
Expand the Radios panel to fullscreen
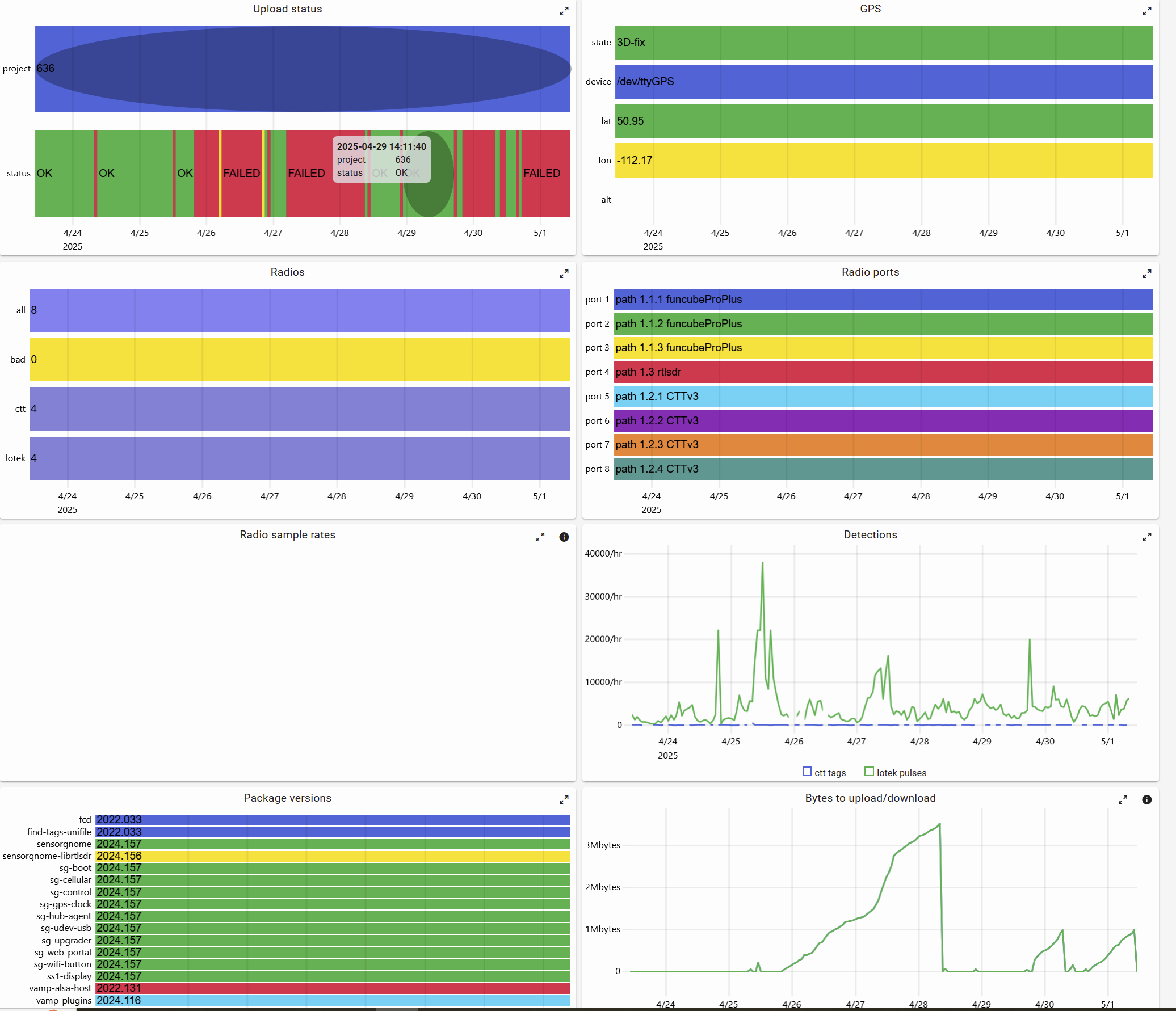click(x=564, y=274)
